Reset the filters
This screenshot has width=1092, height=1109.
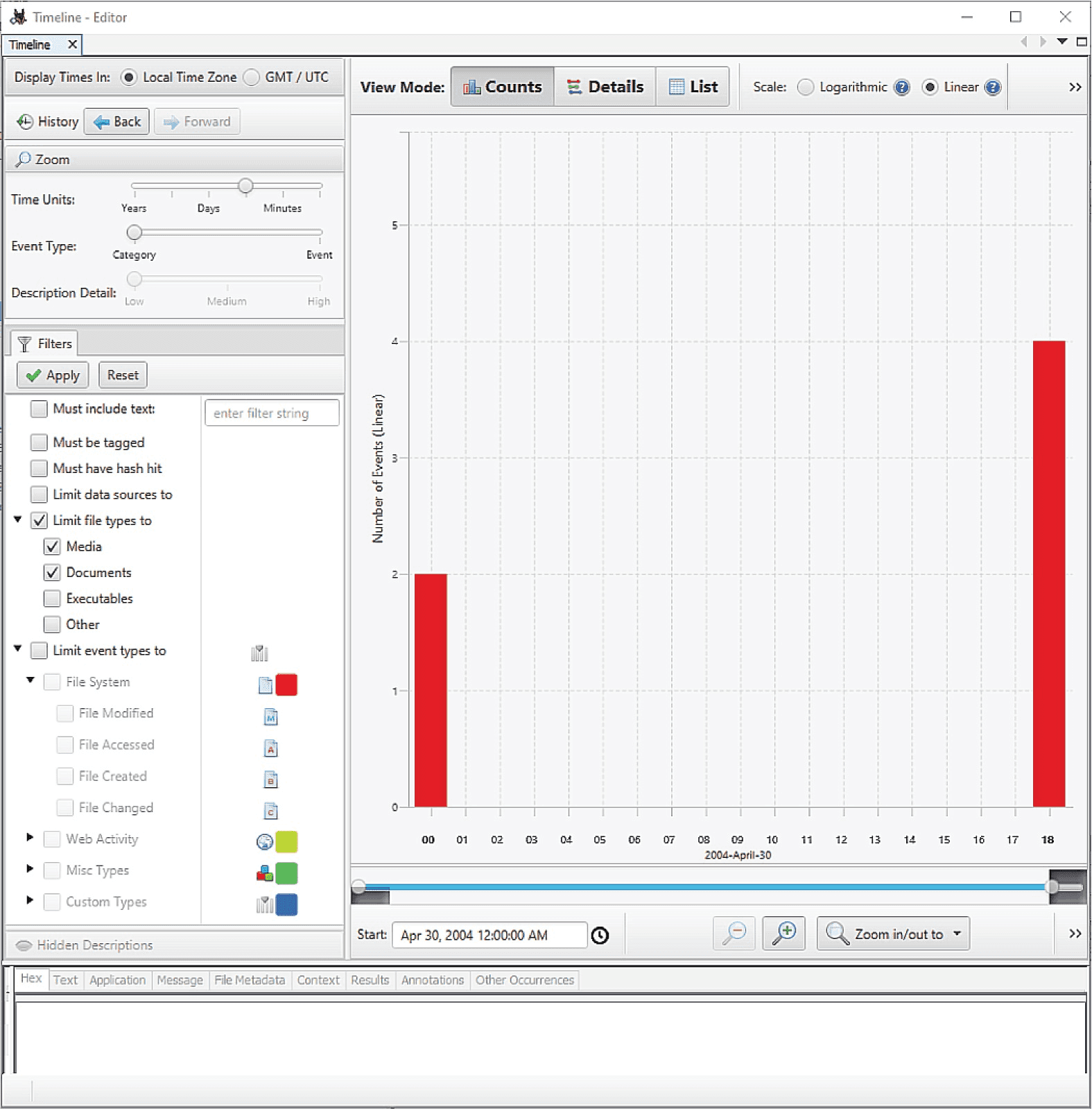[123, 376]
